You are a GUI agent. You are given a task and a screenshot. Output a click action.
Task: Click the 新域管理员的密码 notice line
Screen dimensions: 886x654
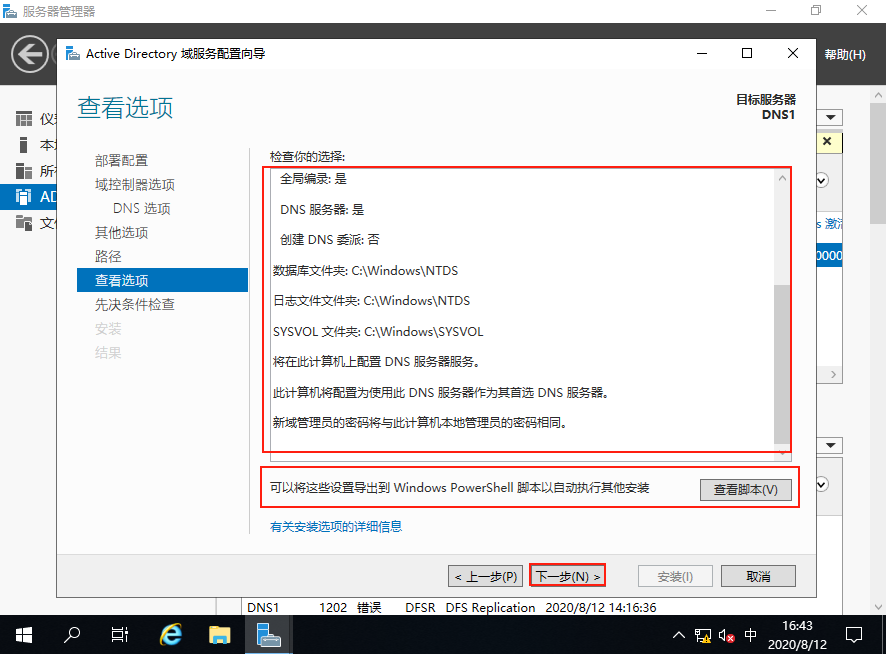420,423
